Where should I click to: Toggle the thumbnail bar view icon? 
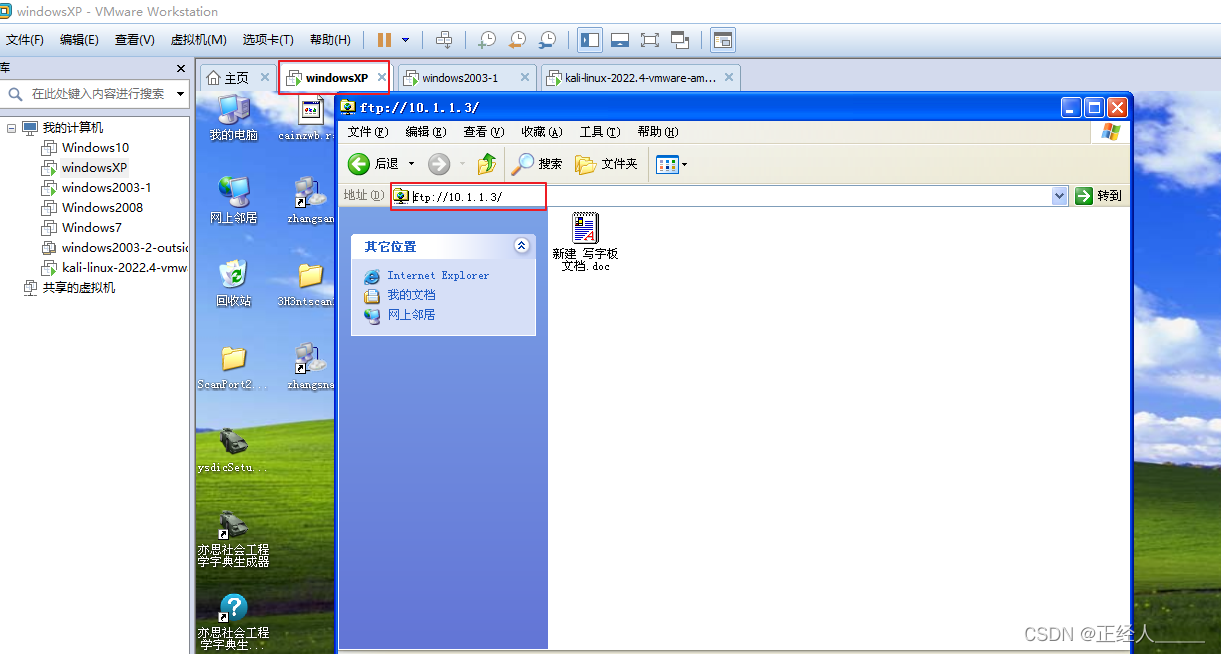[620, 40]
